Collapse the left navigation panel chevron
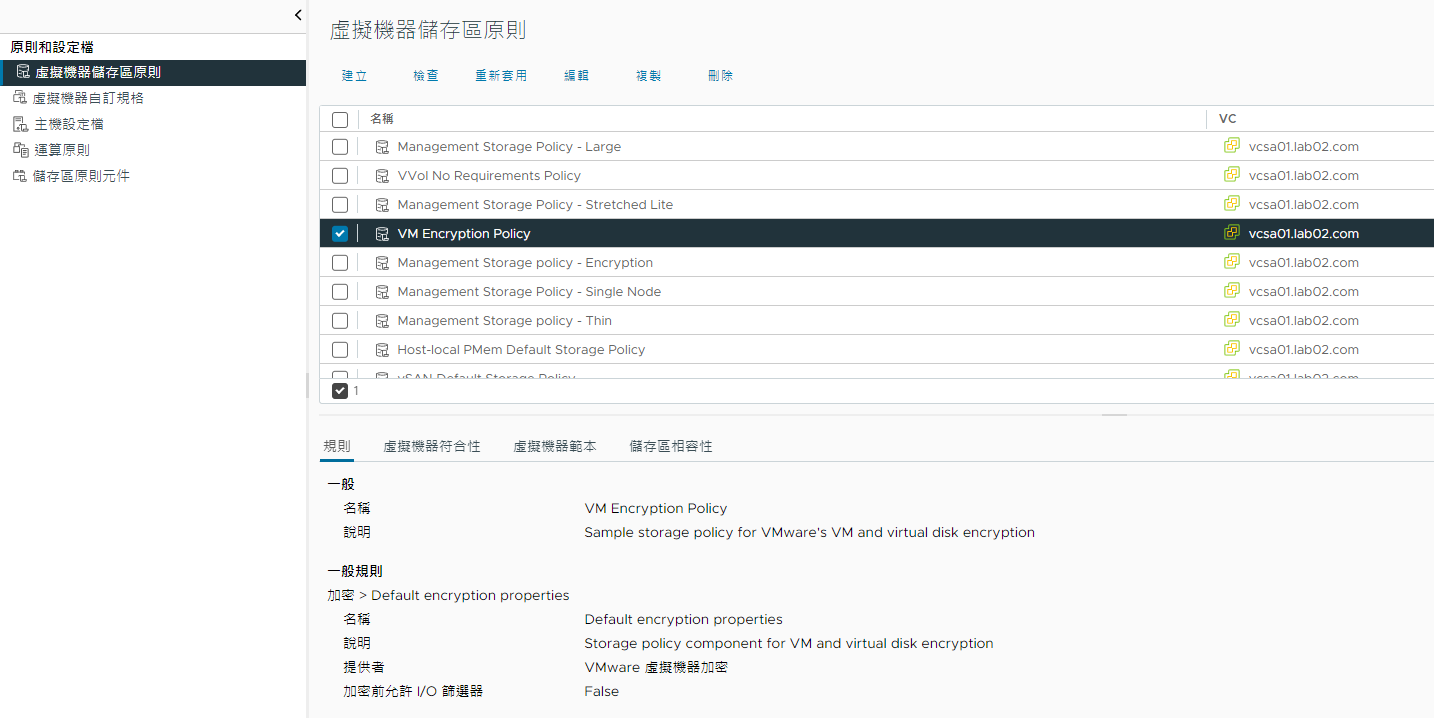 pyautogui.click(x=298, y=15)
